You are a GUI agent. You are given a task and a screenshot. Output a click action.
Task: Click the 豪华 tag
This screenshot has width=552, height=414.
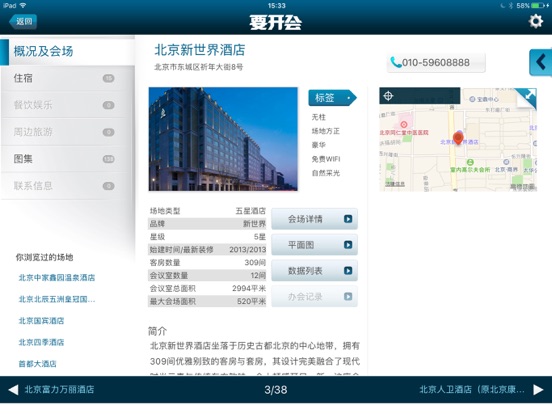319,145
